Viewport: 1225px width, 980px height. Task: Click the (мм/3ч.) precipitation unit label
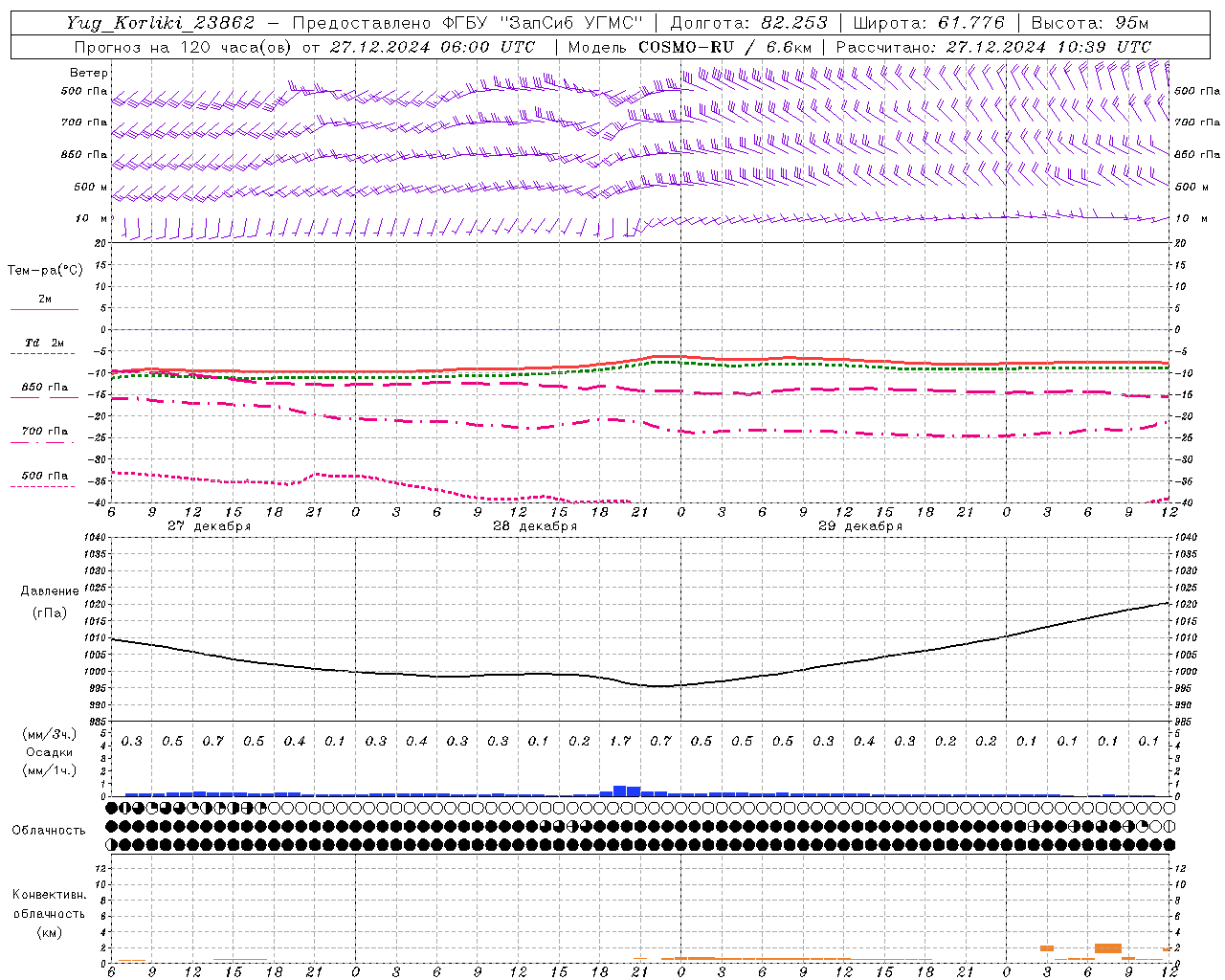[50, 734]
